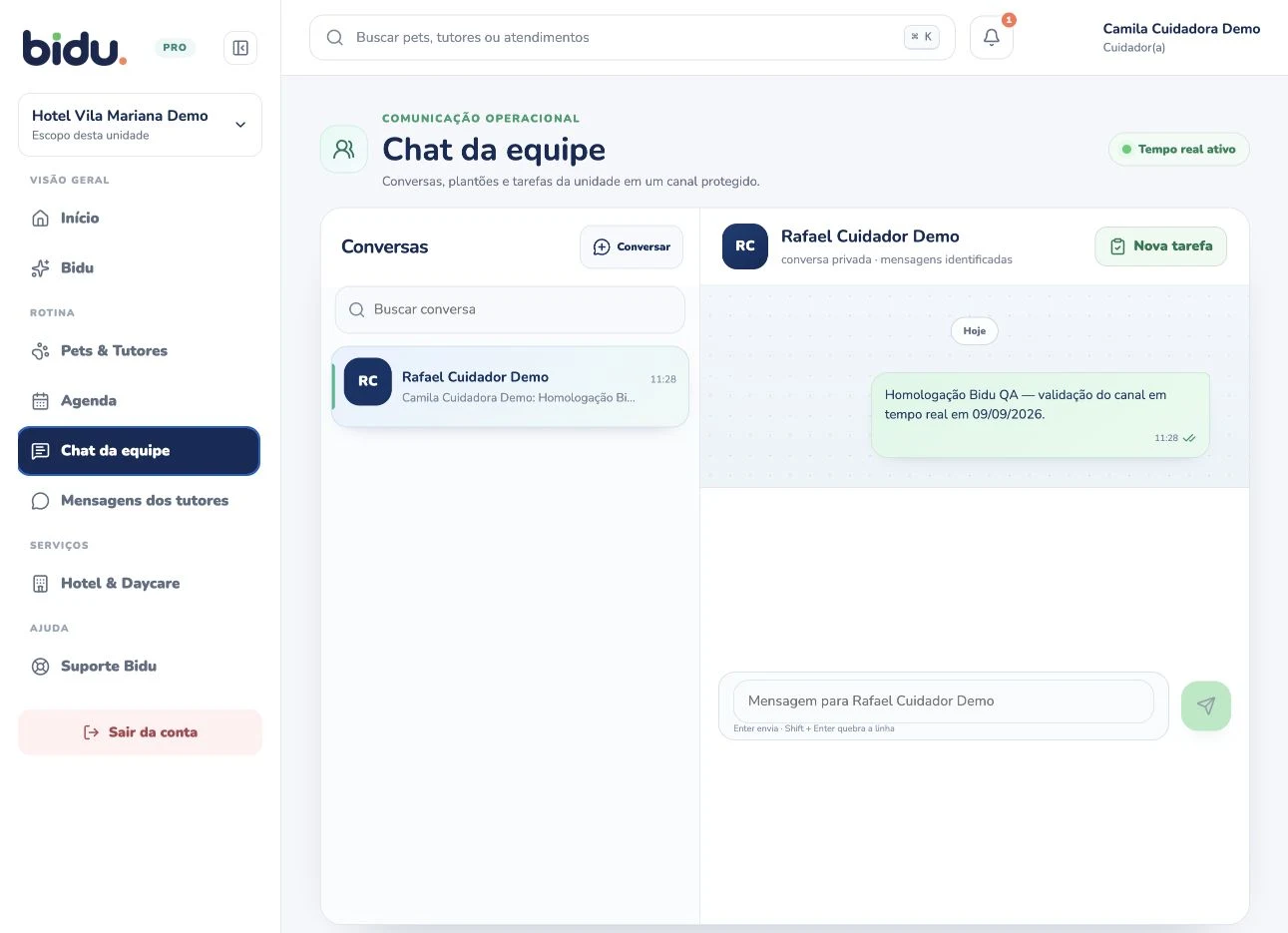Click the Rafael Cuidador Demo chat header name

click(870, 236)
